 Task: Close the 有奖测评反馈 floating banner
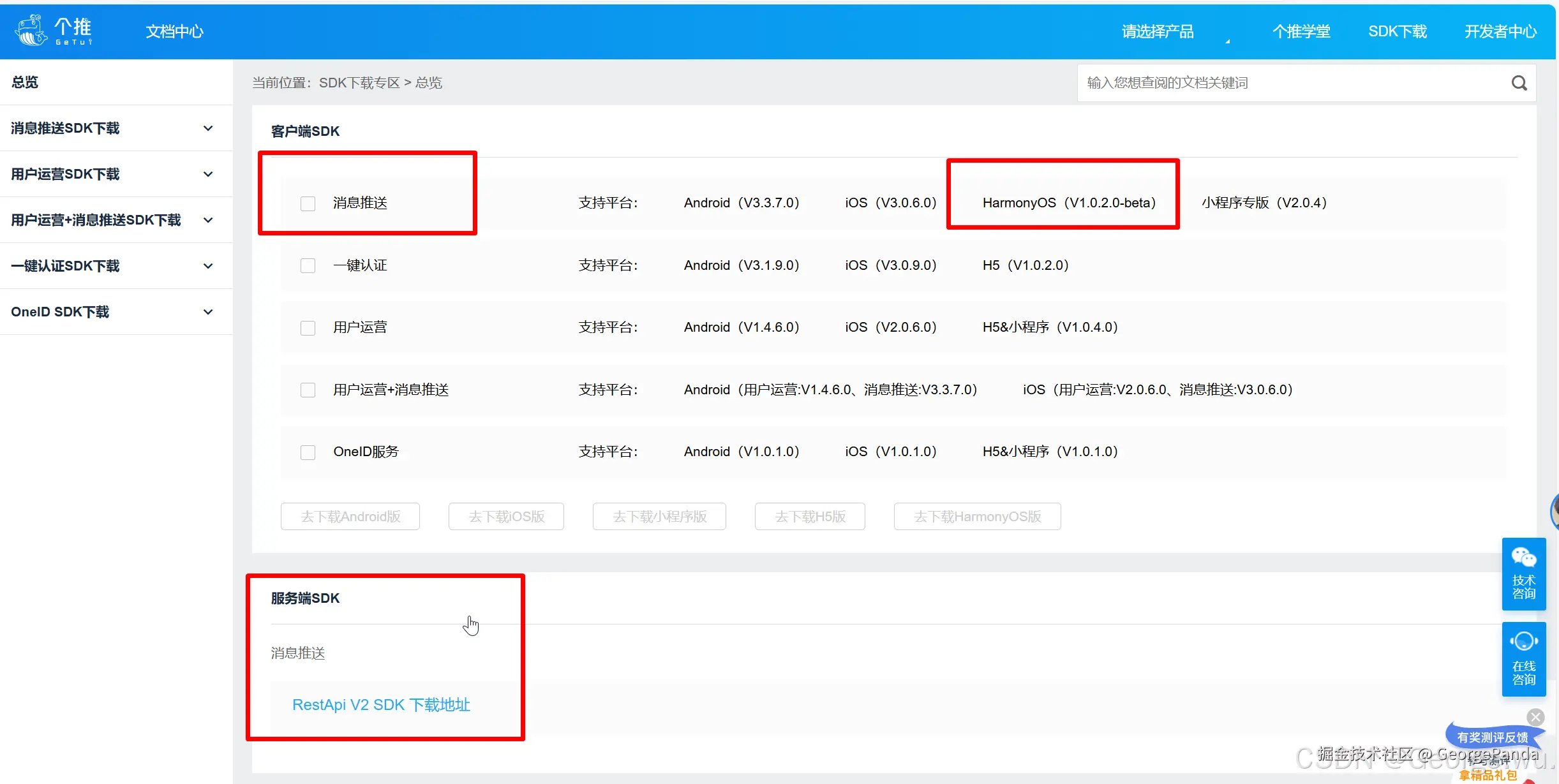(1535, 717)
